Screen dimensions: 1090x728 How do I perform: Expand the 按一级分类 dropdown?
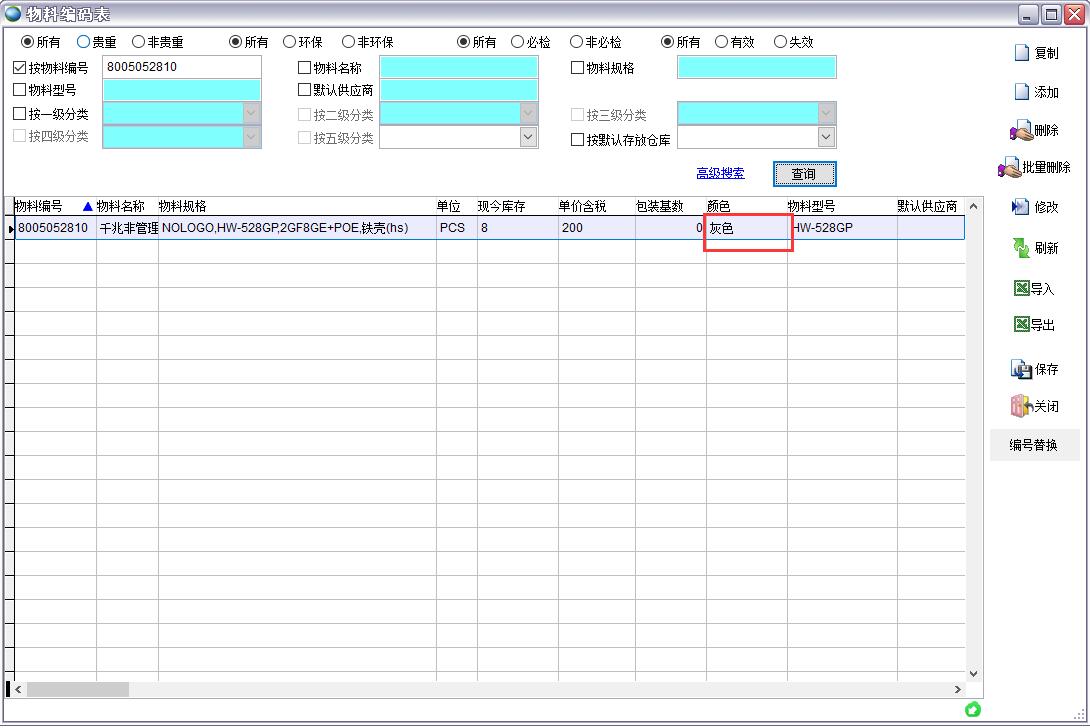click(x=251, y=114)
